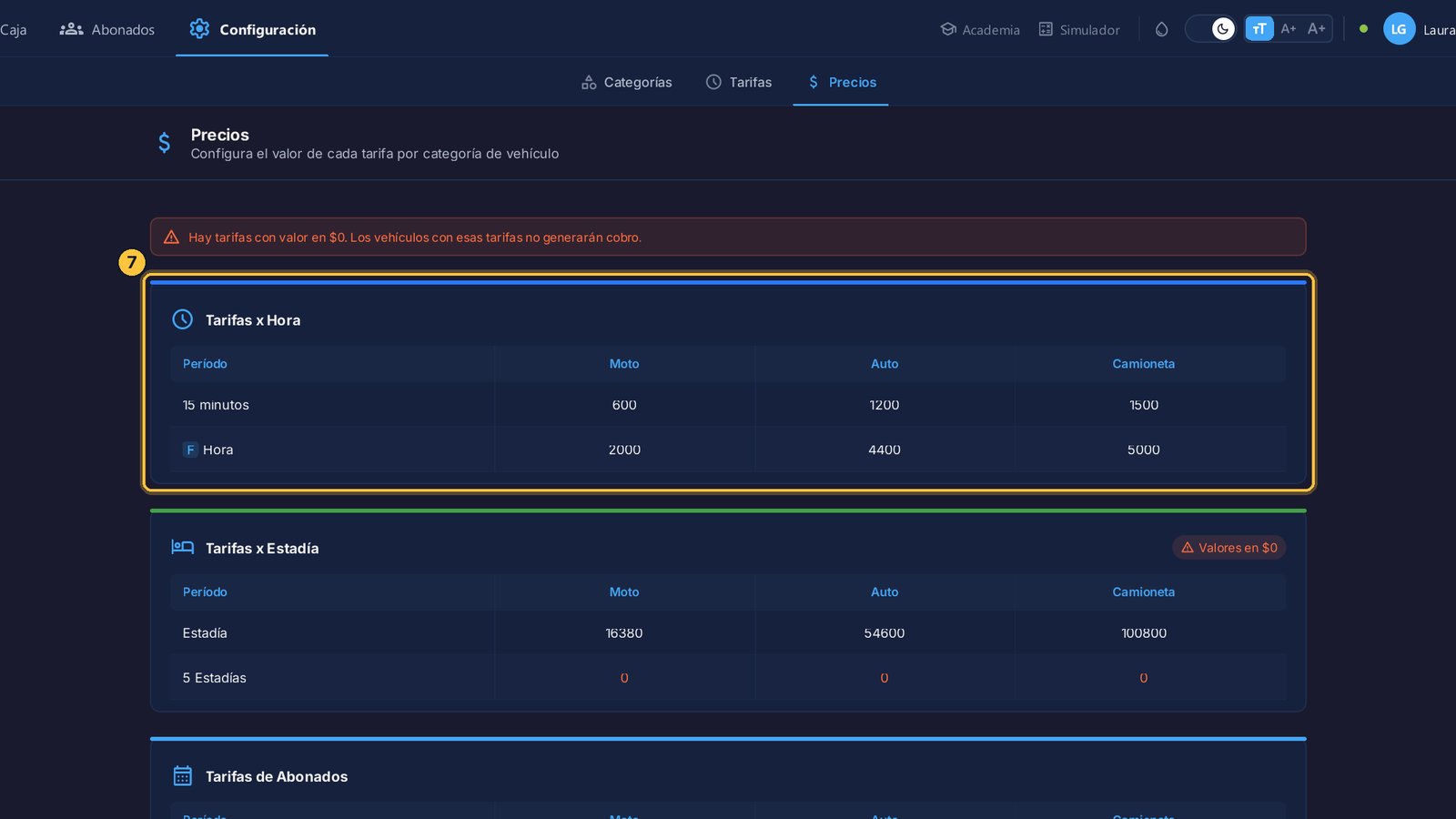Click the Academia graduation cap icon

tap(948, 29)
